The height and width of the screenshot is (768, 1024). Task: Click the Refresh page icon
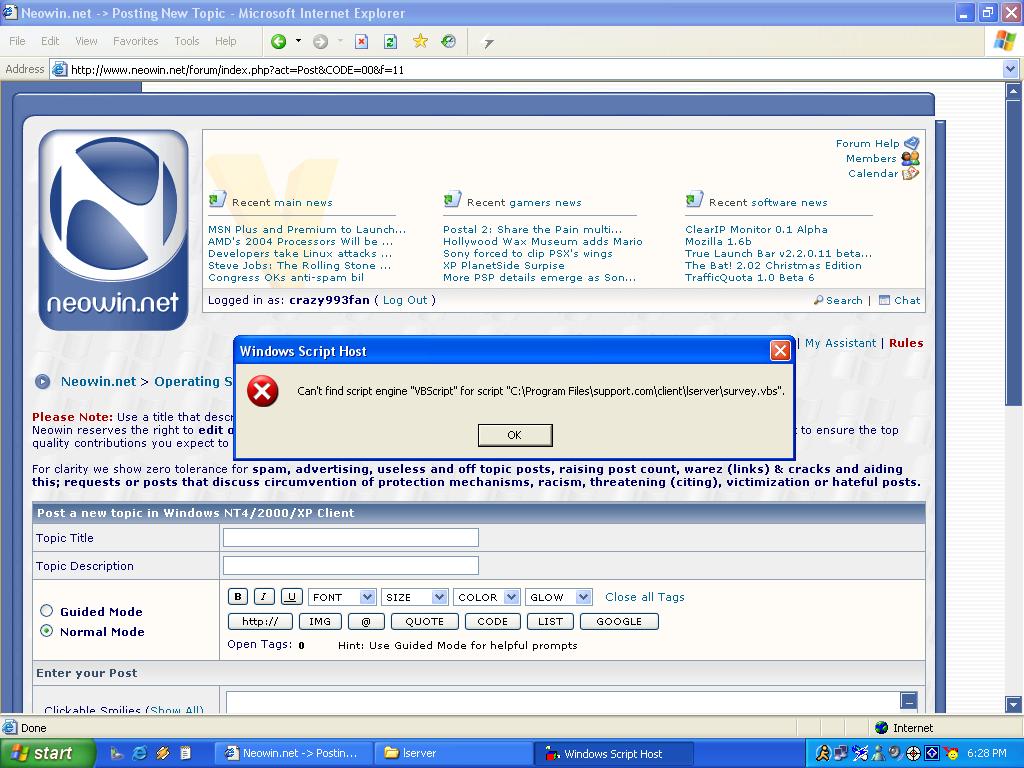(x=391, y=42)
